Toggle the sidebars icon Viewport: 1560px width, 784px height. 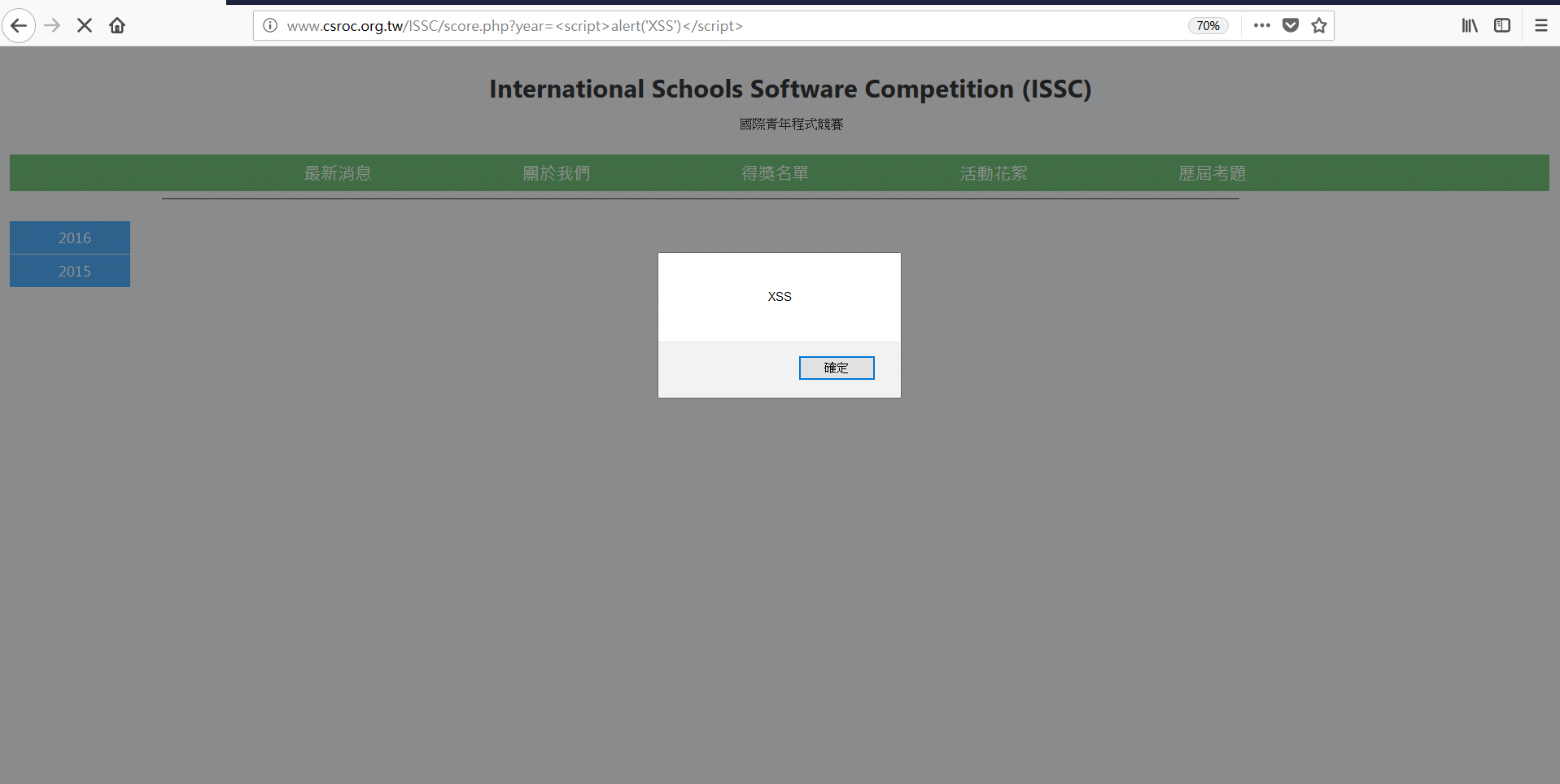[1502, 25]
